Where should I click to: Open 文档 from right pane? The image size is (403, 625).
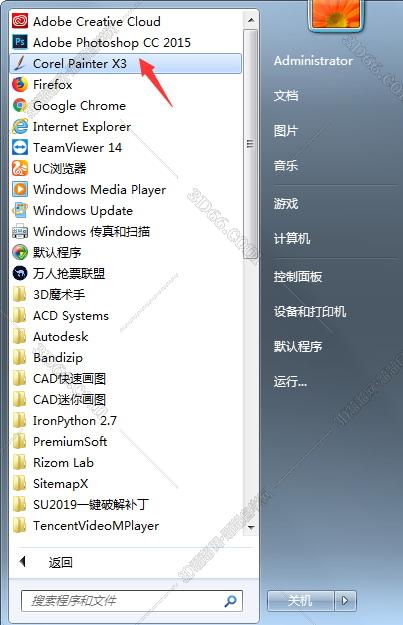286,96
